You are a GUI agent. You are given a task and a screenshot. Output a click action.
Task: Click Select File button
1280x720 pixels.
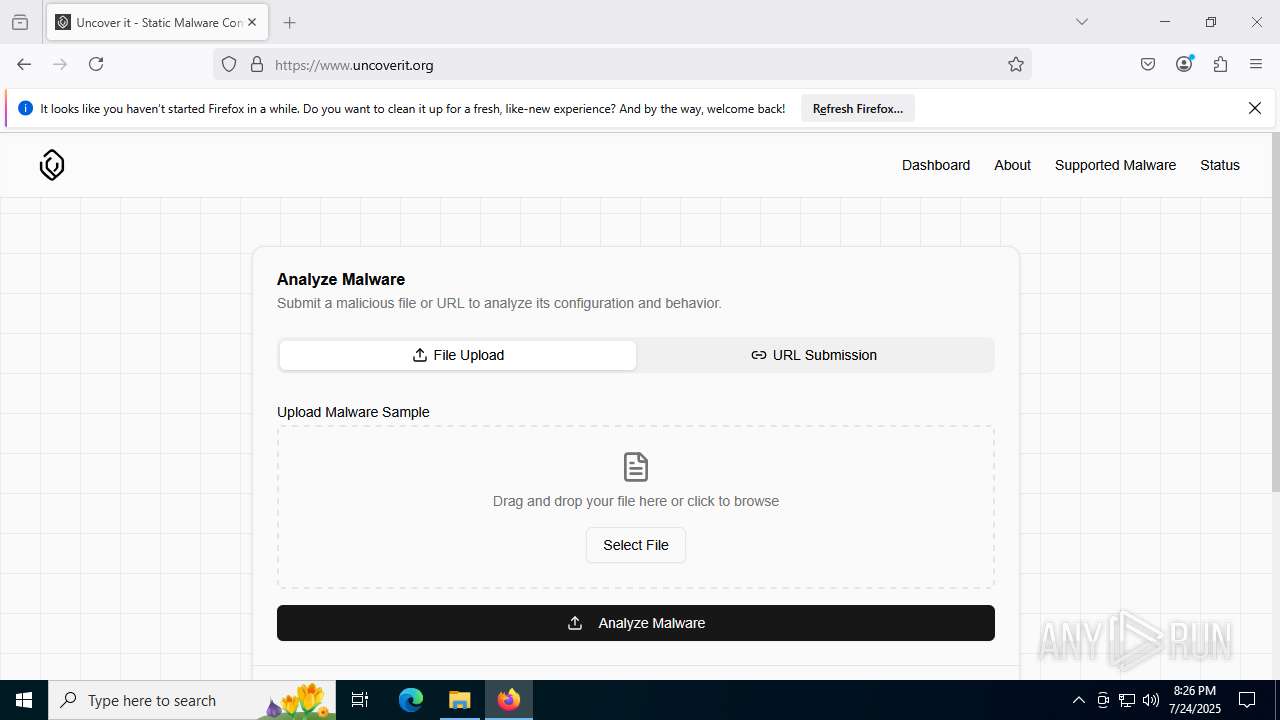(x=636, y=545)
